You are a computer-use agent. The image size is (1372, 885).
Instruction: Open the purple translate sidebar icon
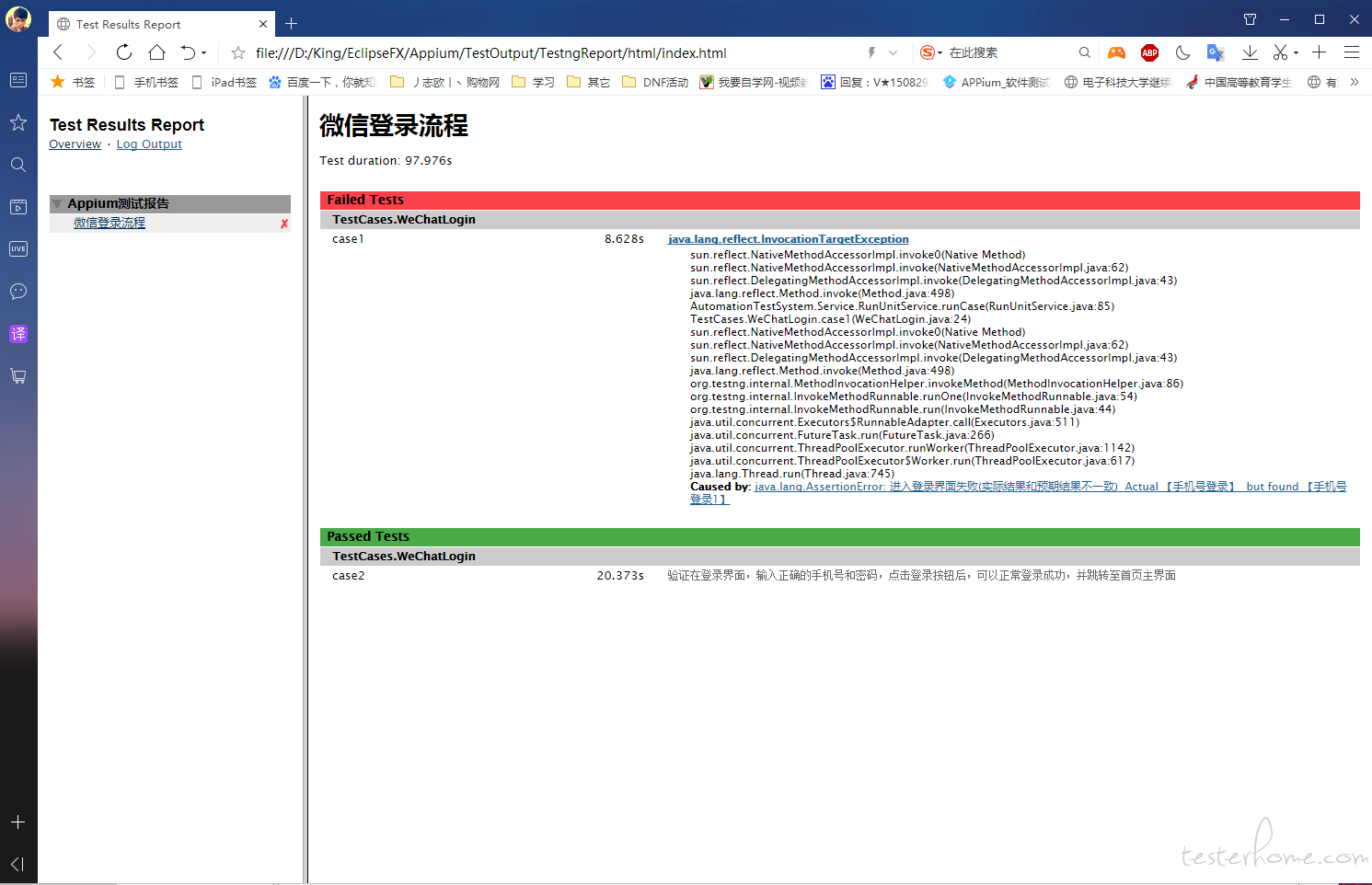[18, 334]
